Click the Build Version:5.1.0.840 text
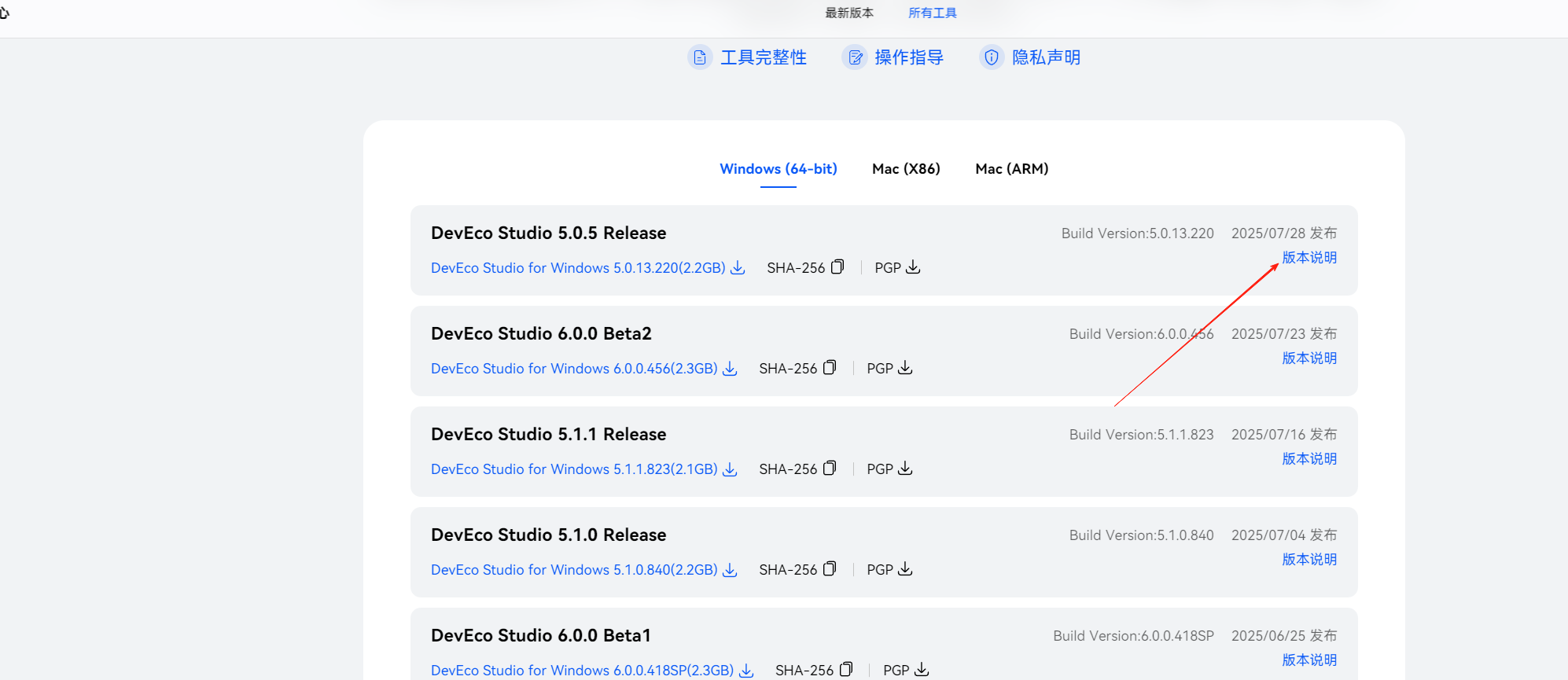Screen dimensions: 1568x680 [x=1142, y=535]
